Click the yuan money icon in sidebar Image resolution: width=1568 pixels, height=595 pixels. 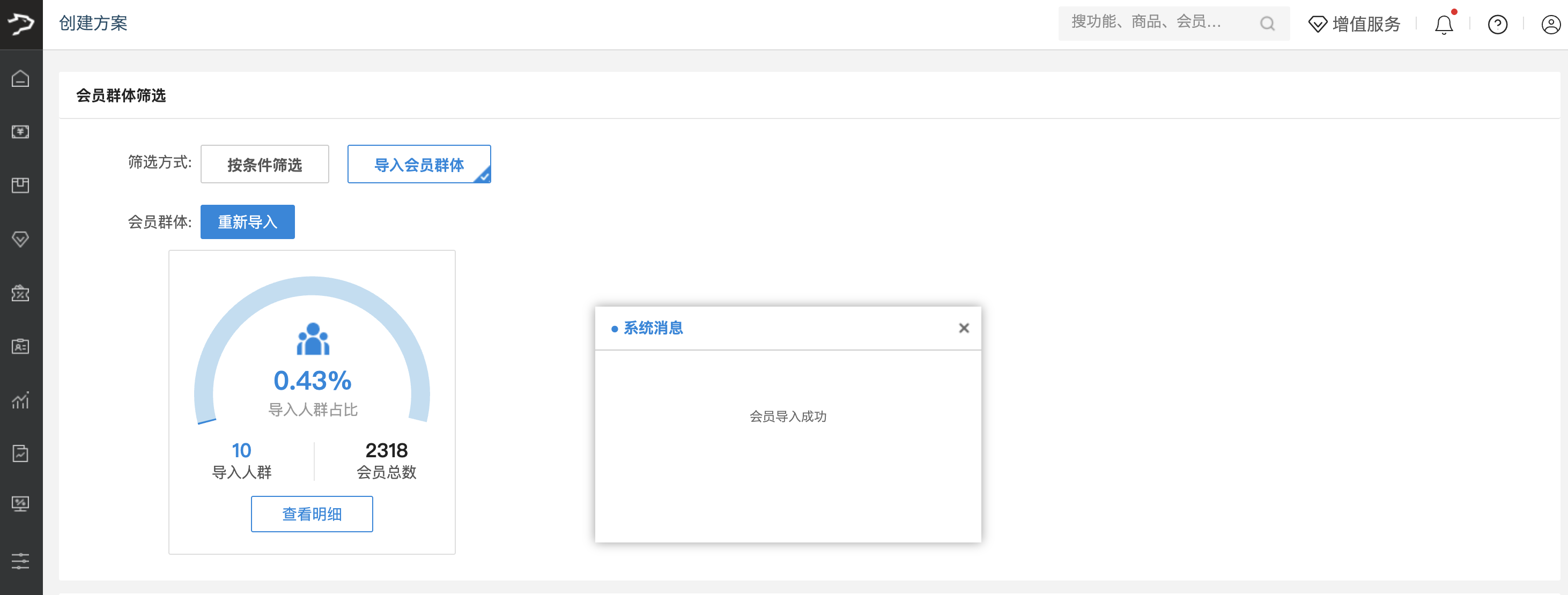21,131
